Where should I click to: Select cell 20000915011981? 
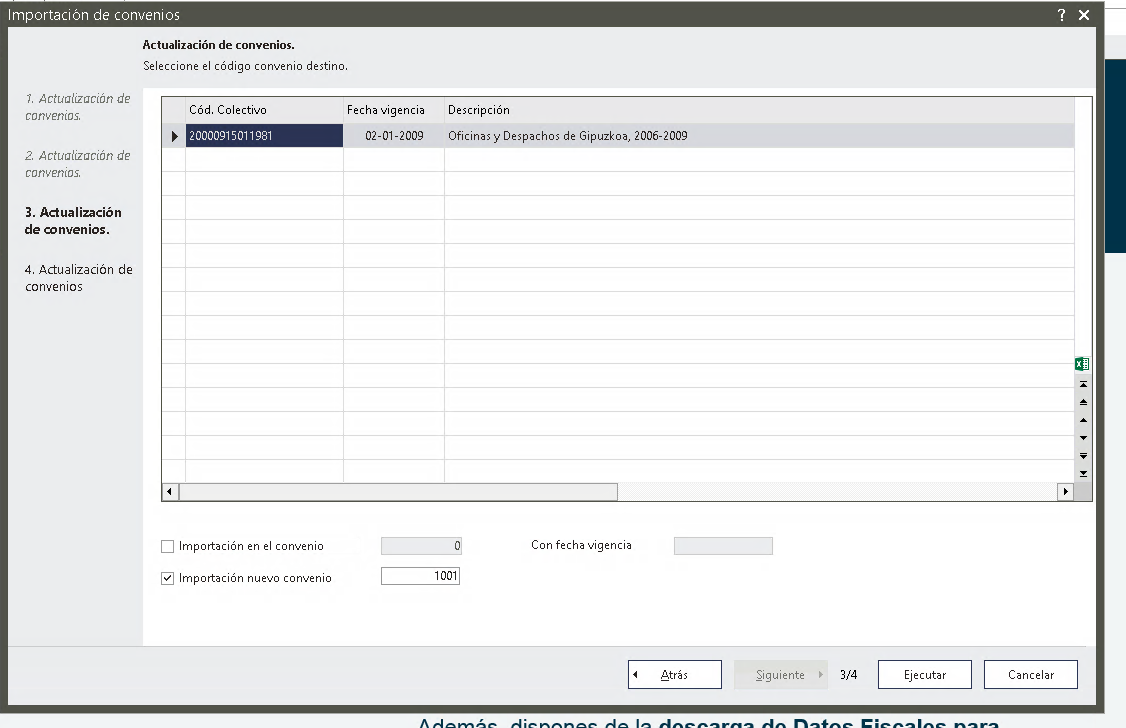[x=264, y=136]
